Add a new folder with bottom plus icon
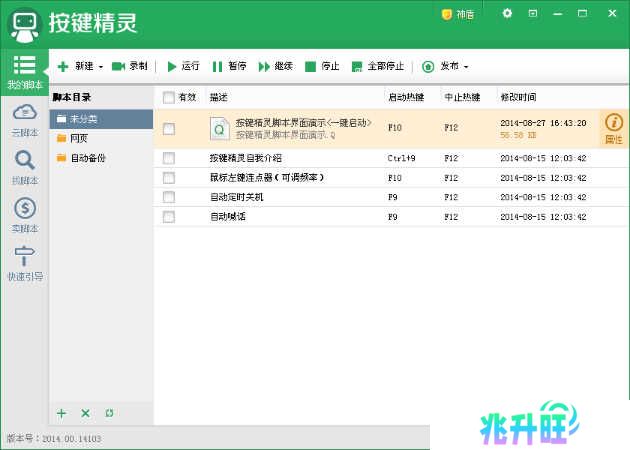The width and height of the screenshot is (630, 450). [x=61, y=413]
